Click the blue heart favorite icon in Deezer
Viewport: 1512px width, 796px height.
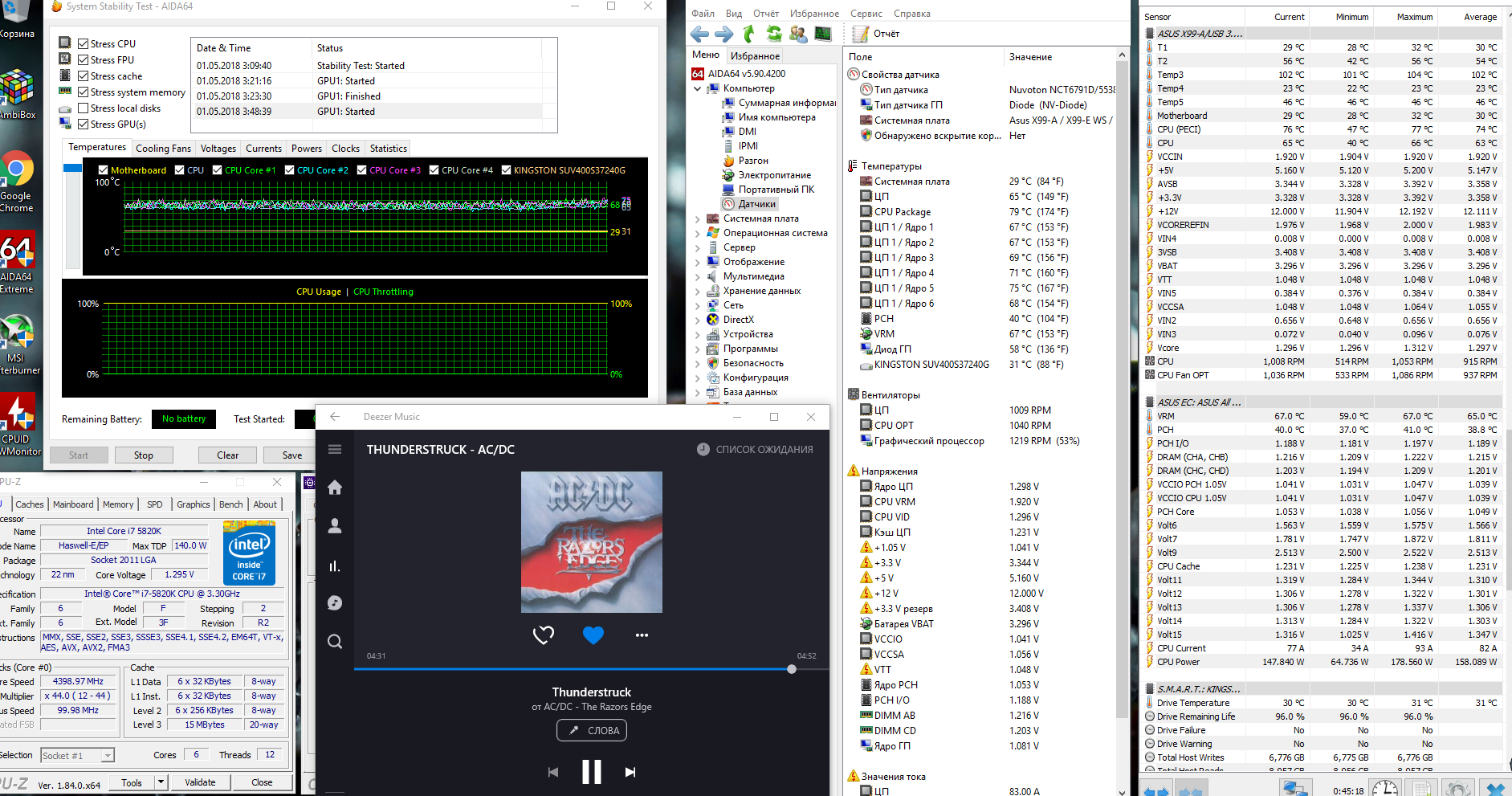tap(593, 635)
